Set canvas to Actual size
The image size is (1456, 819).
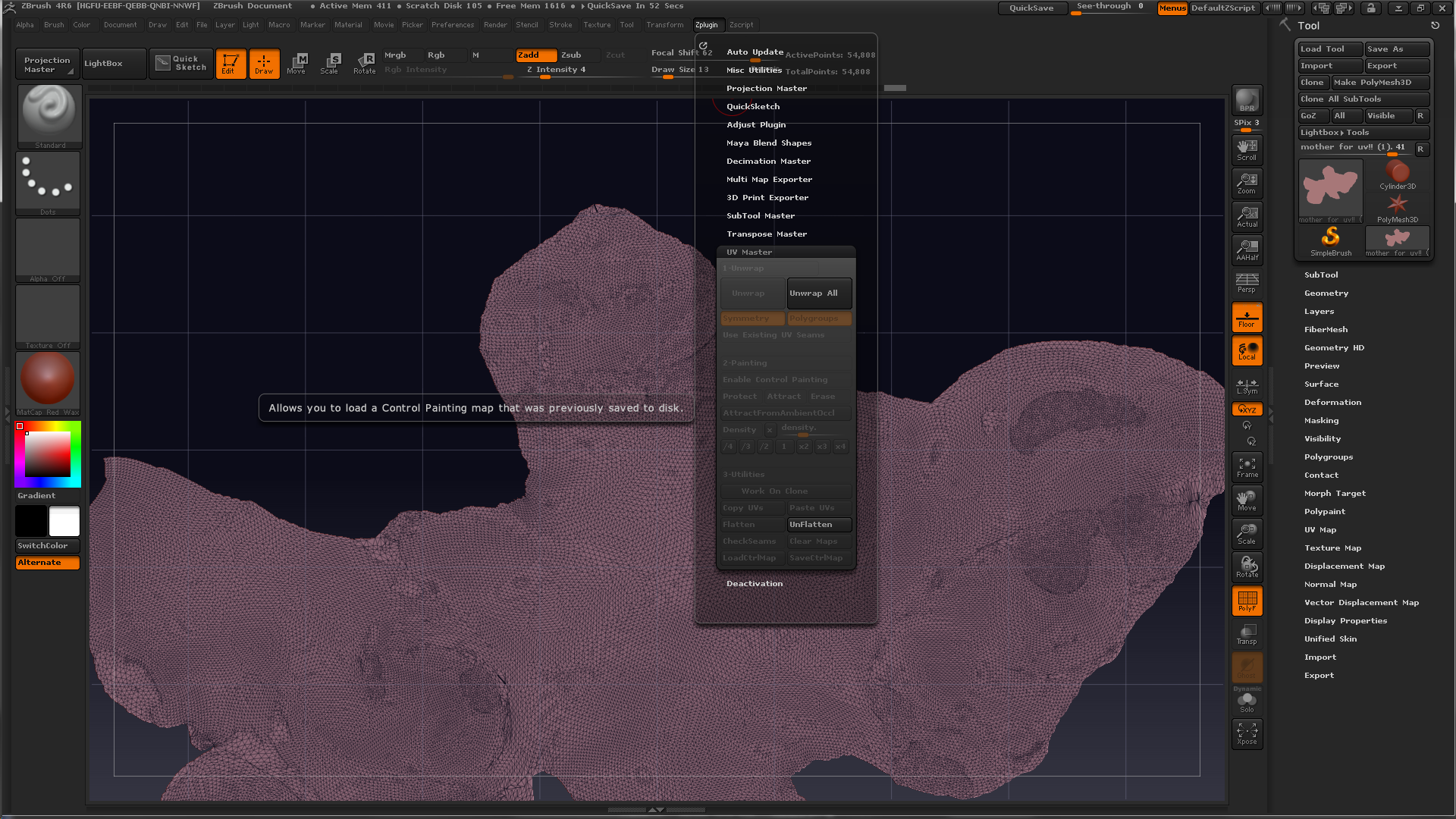click(1247, 217)
